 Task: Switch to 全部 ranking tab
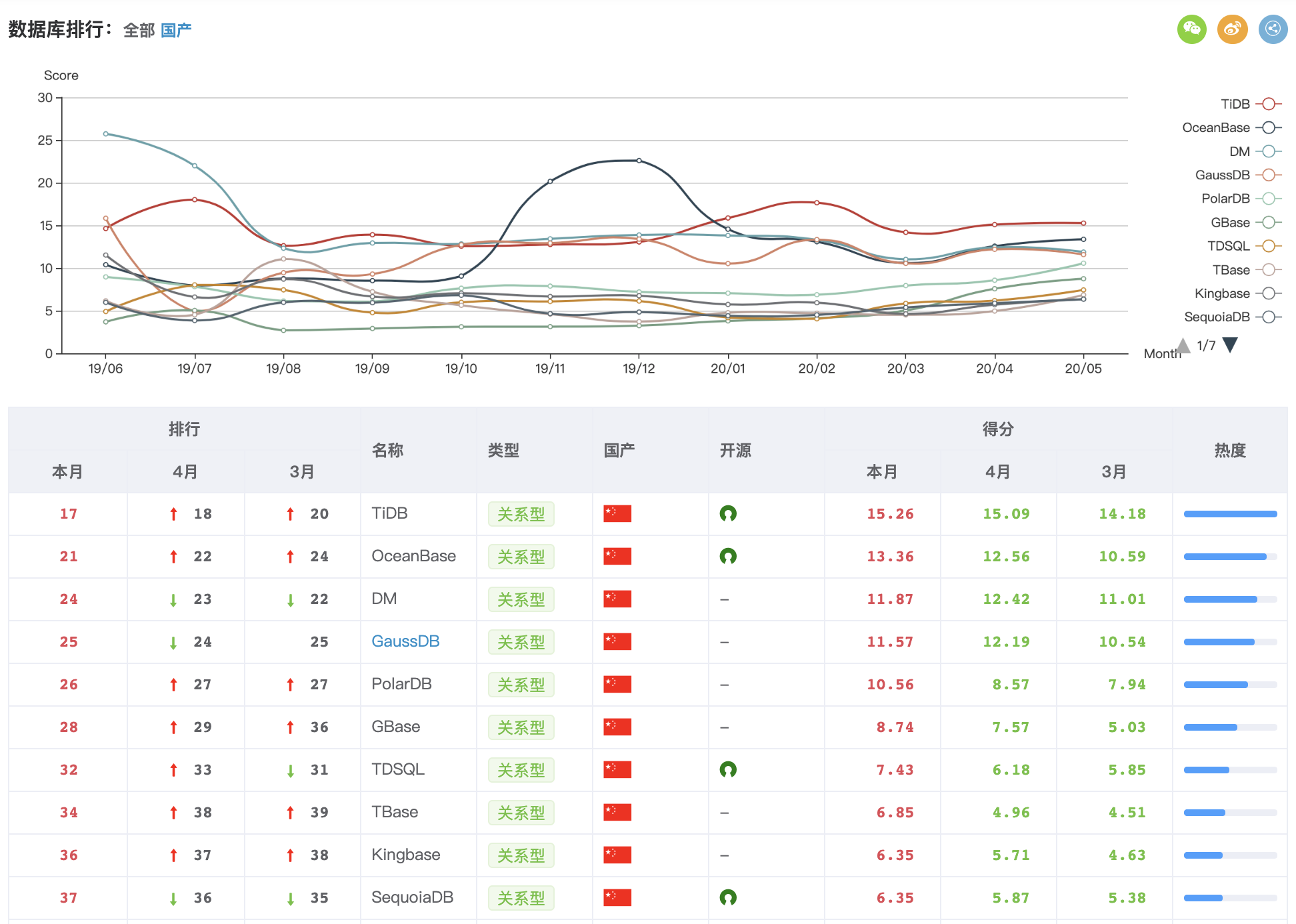(139, 31)
